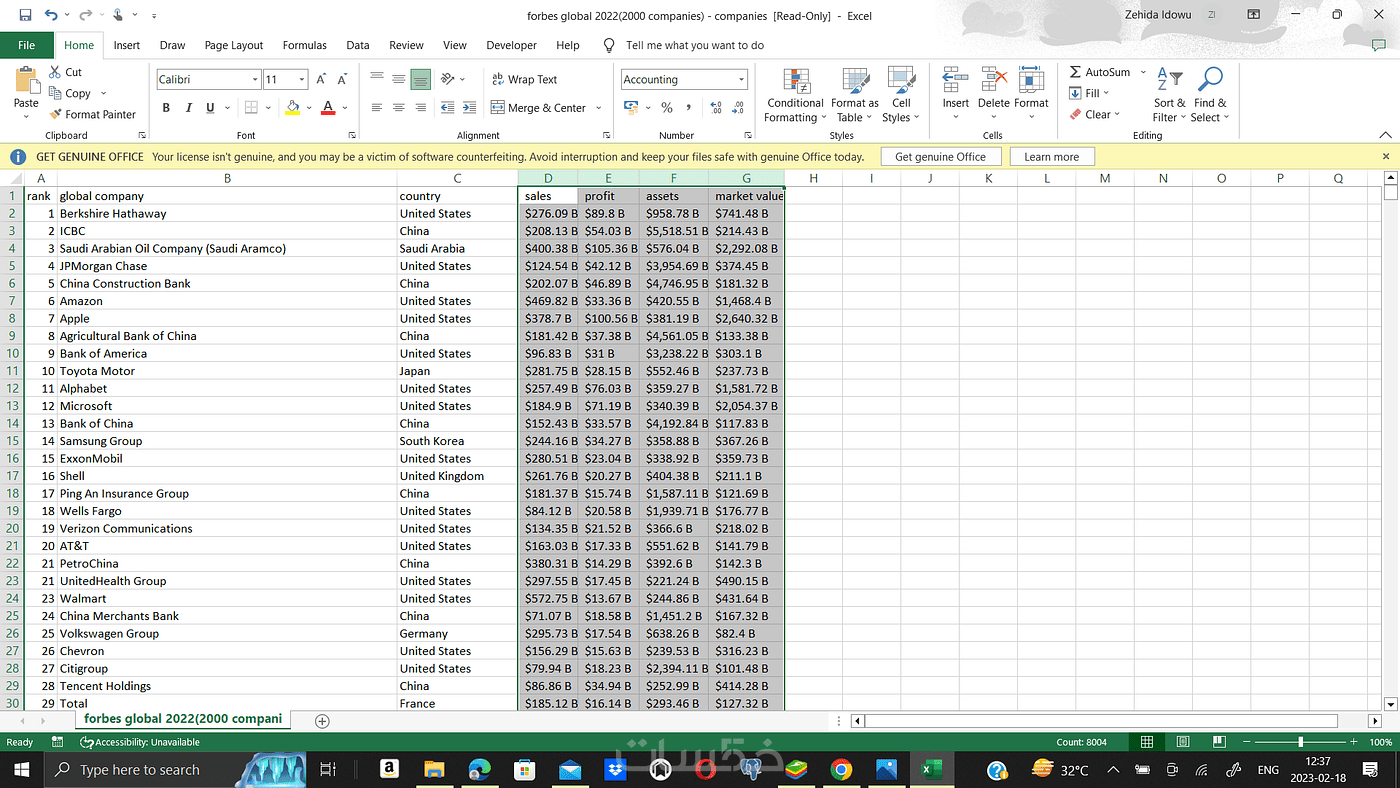Image resolution: width=1400 pixels, height=788 pixels.
Task: Switch to the Insert tab
Action: click(127, 45)
